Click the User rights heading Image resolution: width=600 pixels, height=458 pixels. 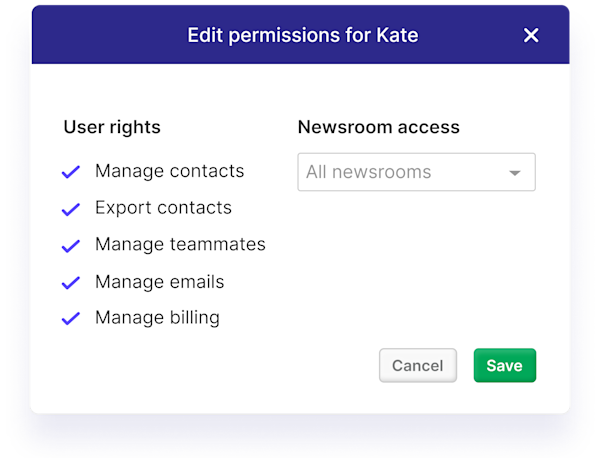point(112,127)
